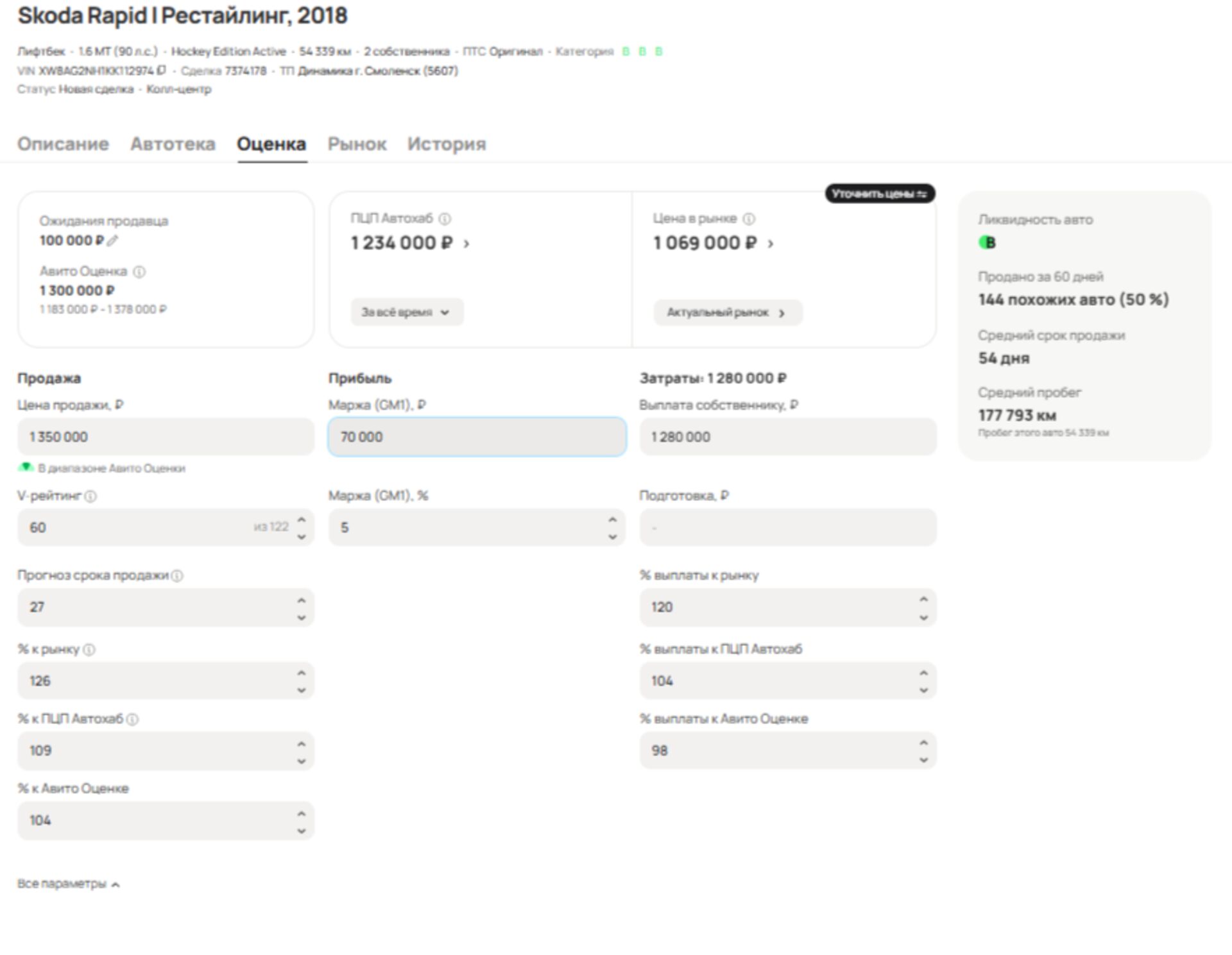Open the Рынок tab
This screenshot has height=955, width=1232.
(x=357, y=144)
